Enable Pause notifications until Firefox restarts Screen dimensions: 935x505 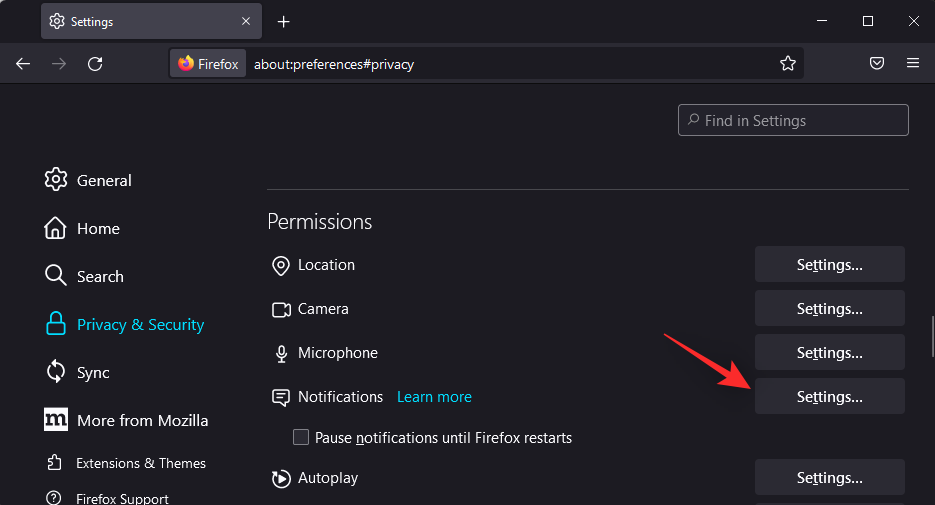[x=301, y=437]
